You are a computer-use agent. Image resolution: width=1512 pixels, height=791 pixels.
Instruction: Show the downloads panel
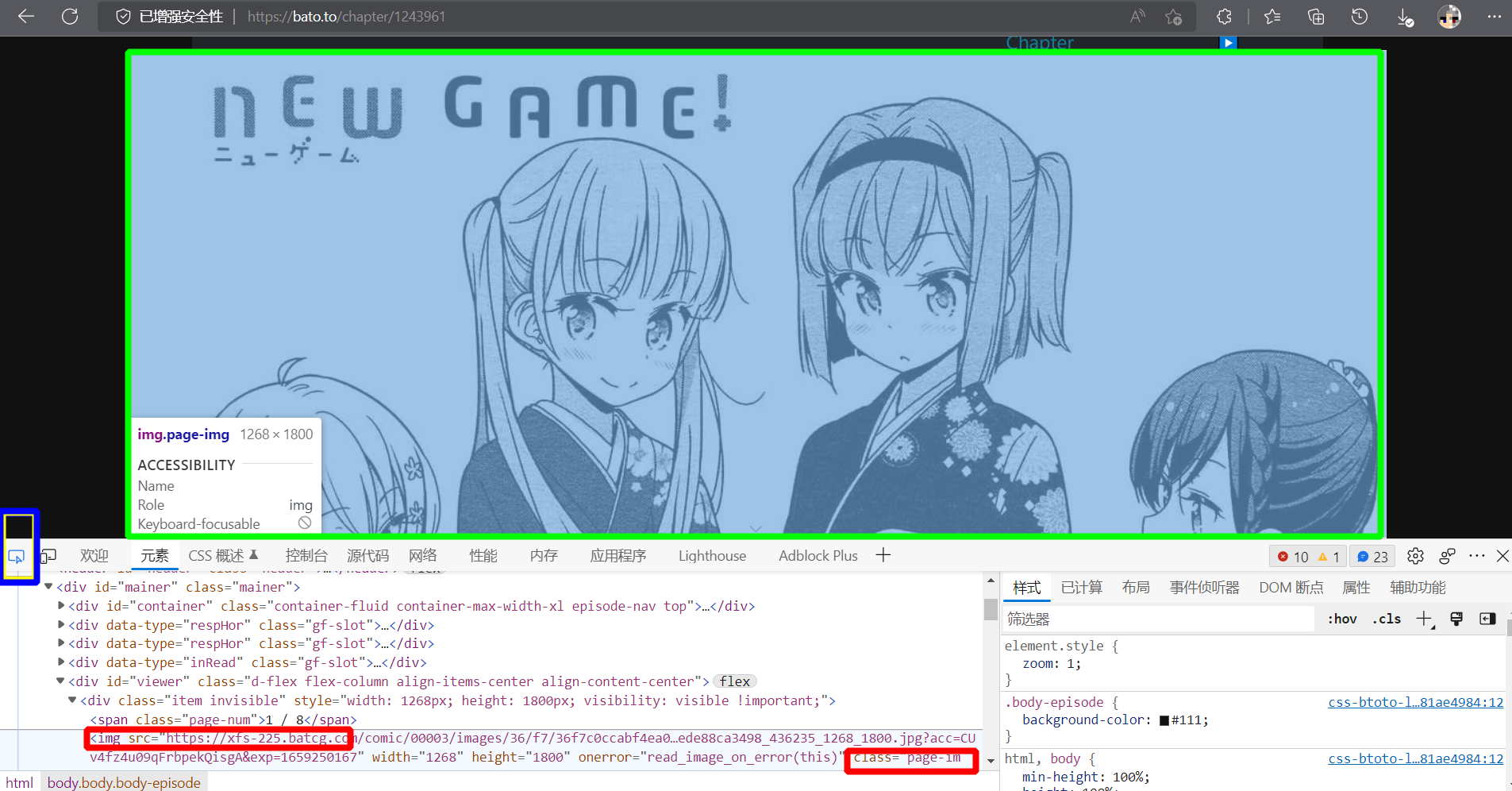pyautogui.click(x=1404, y=17)
